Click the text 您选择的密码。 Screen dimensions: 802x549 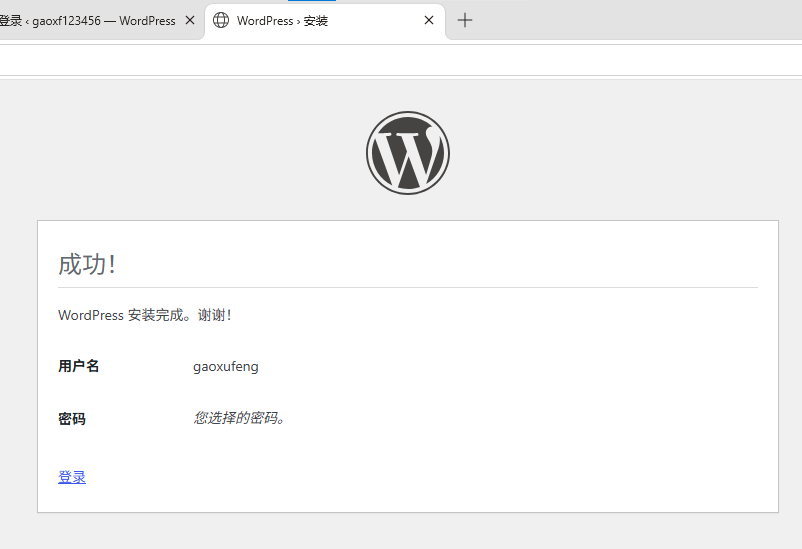point(239,418)
